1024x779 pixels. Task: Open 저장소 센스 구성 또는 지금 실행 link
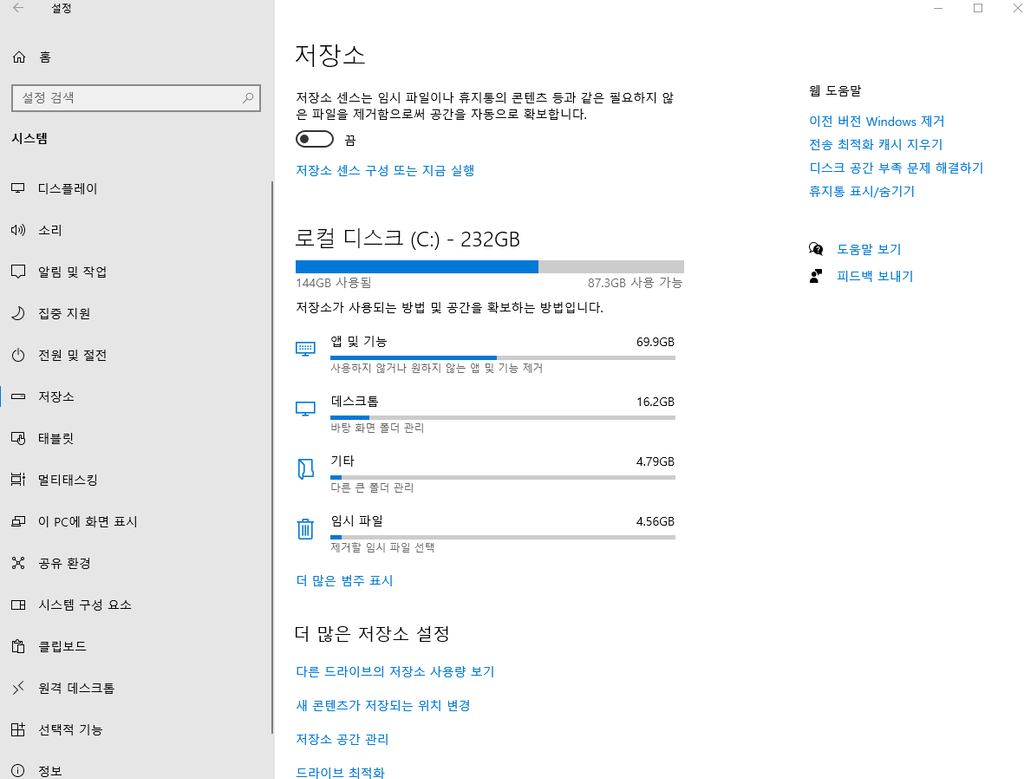click(385, 170)
